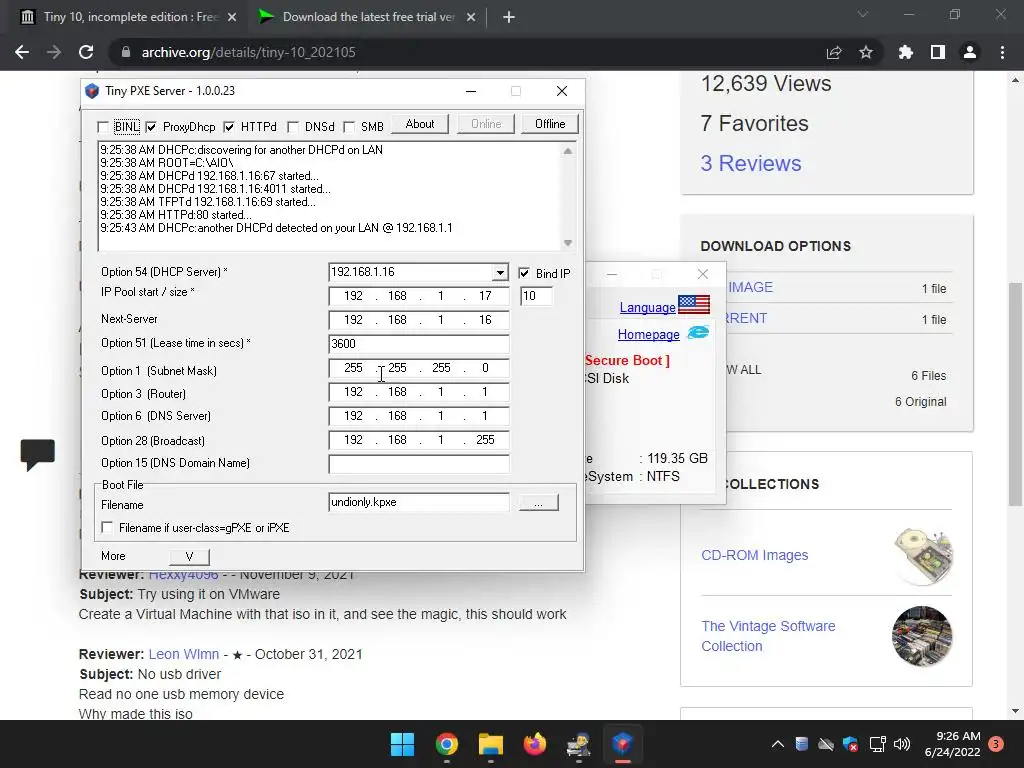Toggle the Bind IP checkbox
Image resolution: width=1024 pixels, height=768 pixels.
point(524,273)
